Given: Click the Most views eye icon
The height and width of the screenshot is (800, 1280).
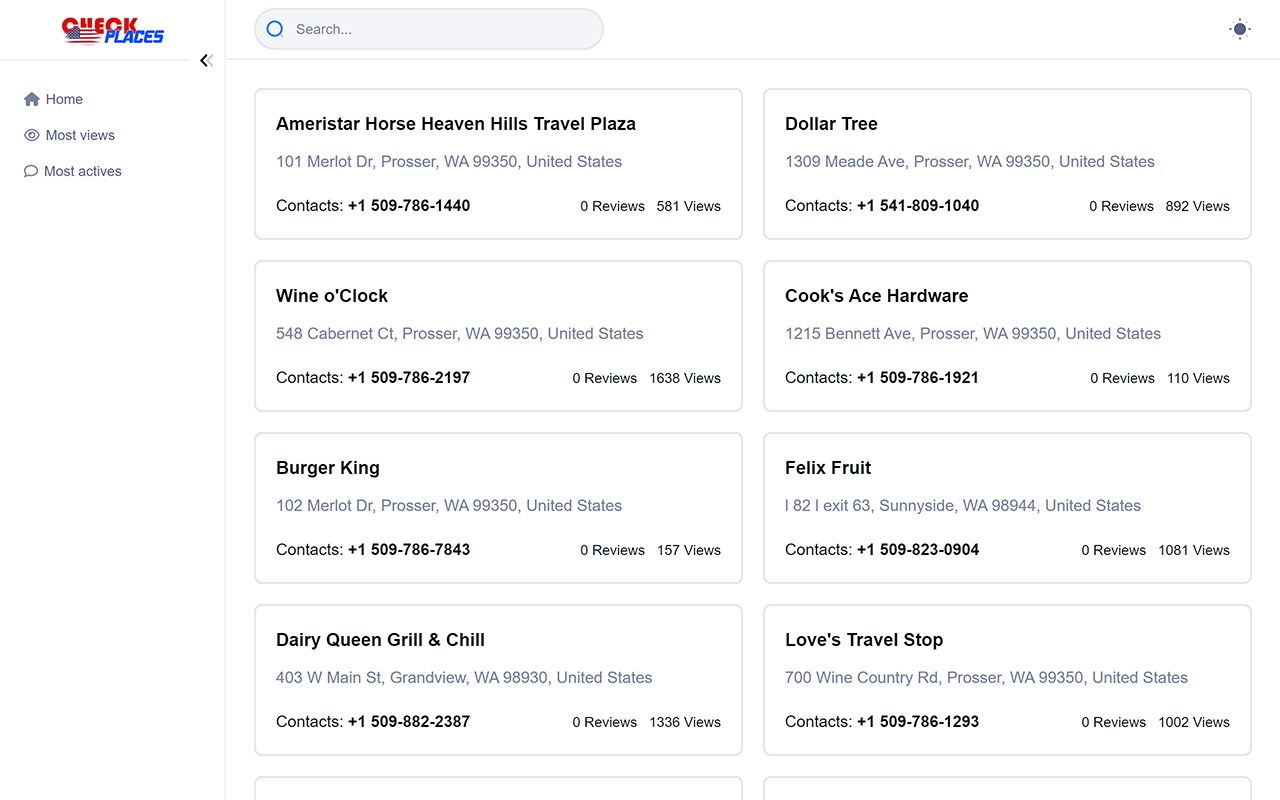Looking at the screenshot, I should 32,135.
